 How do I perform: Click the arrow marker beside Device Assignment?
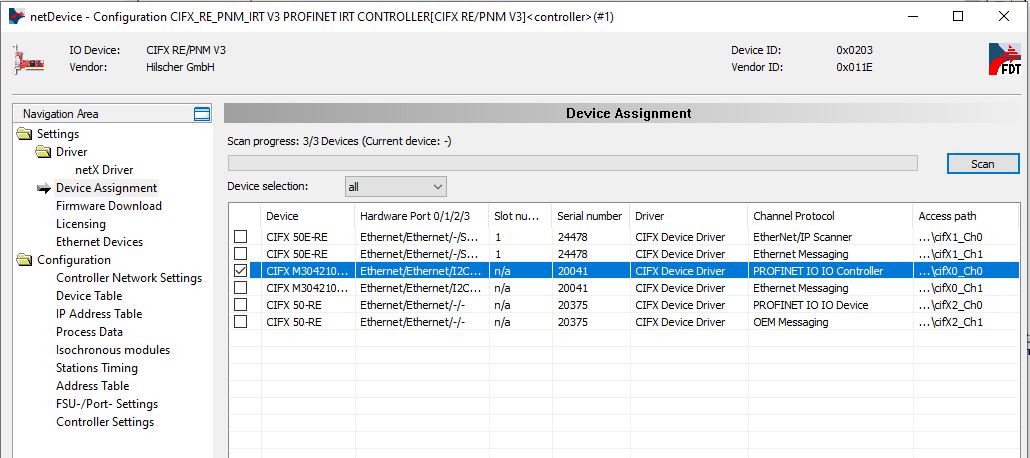[44, 189]
